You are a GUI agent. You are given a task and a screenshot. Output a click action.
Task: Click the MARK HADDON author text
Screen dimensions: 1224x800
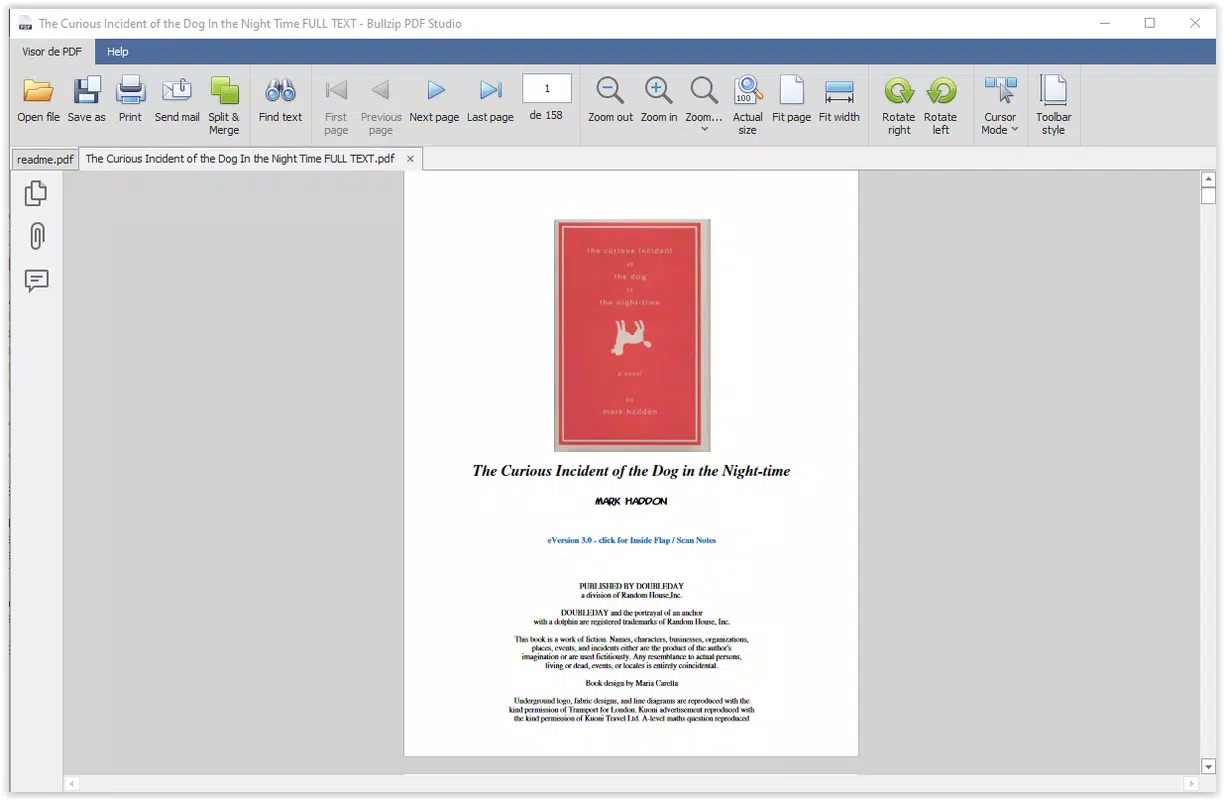point(631,501)
